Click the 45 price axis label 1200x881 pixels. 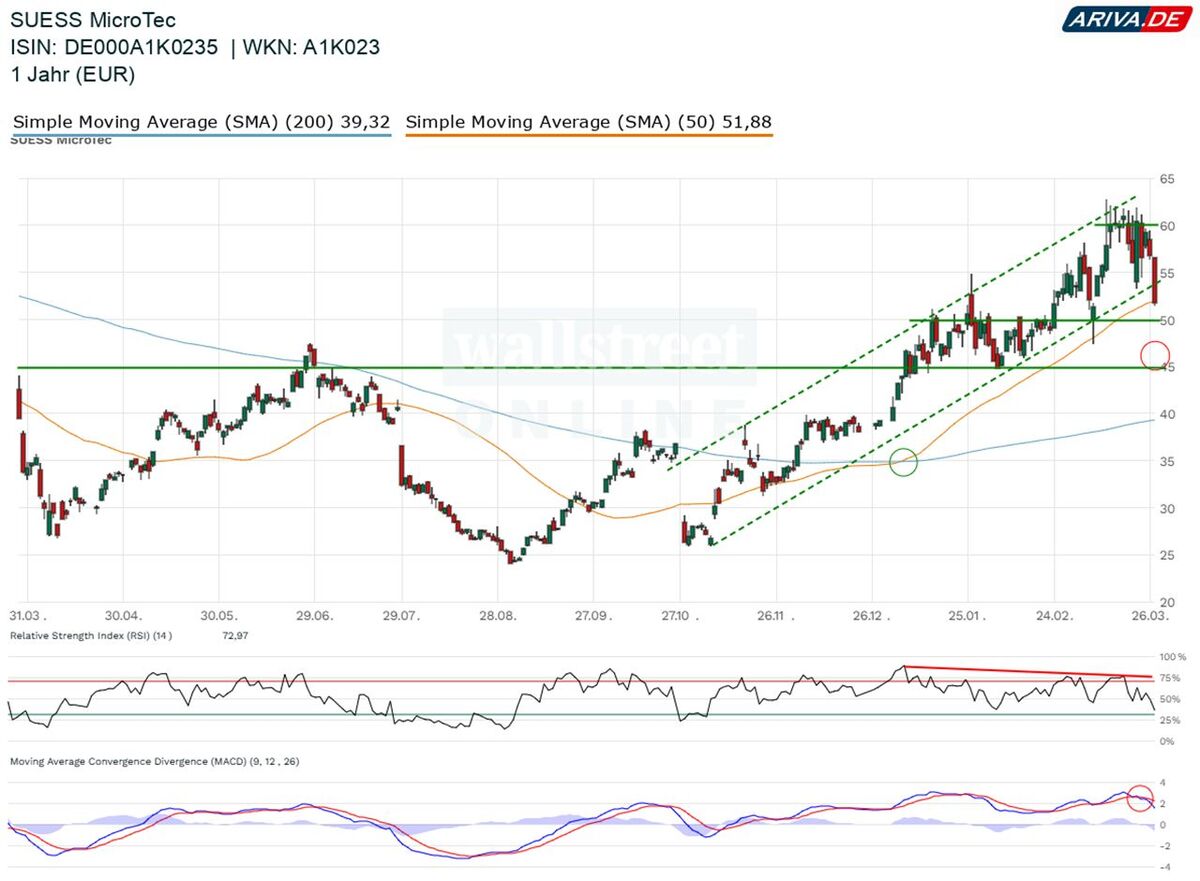(1166, 367)
